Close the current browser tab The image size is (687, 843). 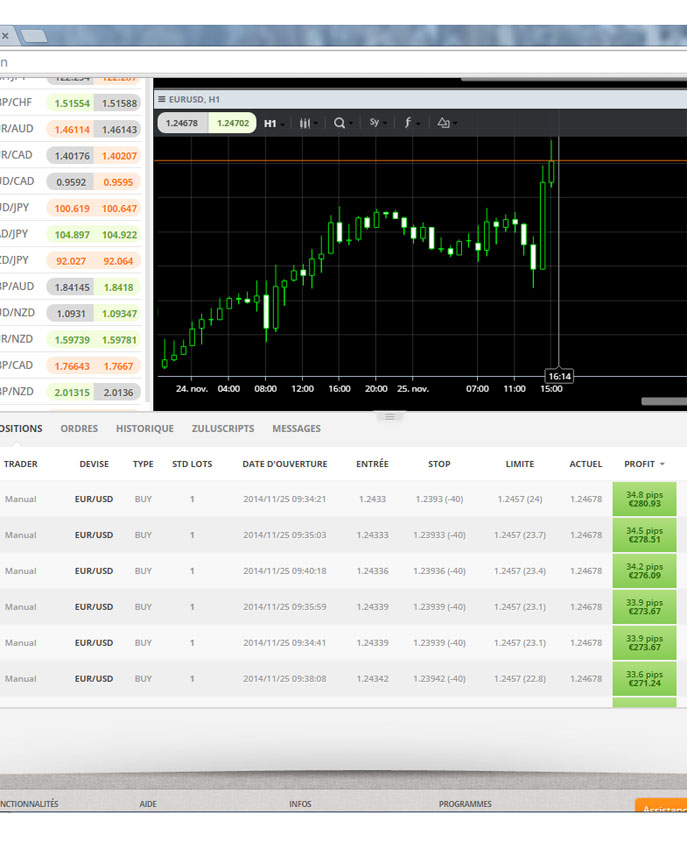tap(5, 36)
